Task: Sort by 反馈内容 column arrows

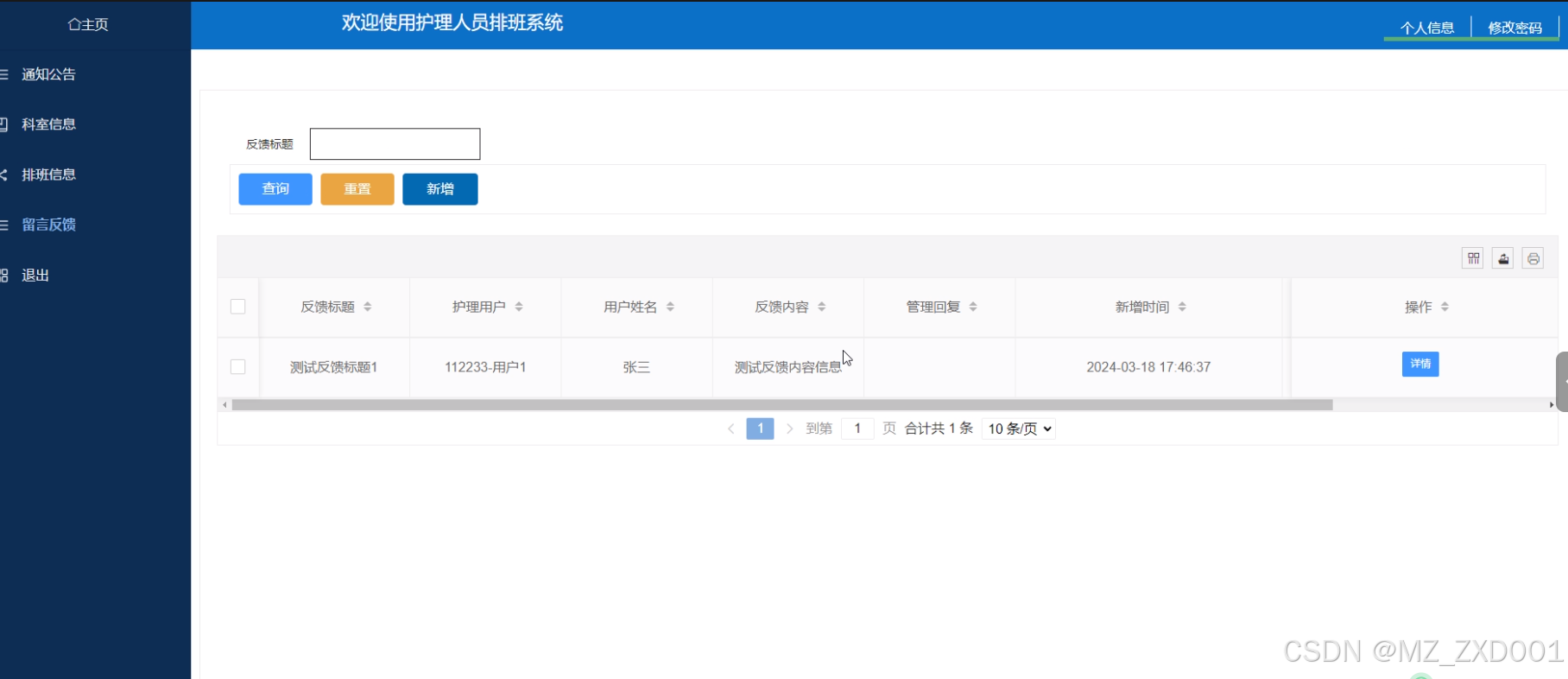Action: tap(822, 307)
